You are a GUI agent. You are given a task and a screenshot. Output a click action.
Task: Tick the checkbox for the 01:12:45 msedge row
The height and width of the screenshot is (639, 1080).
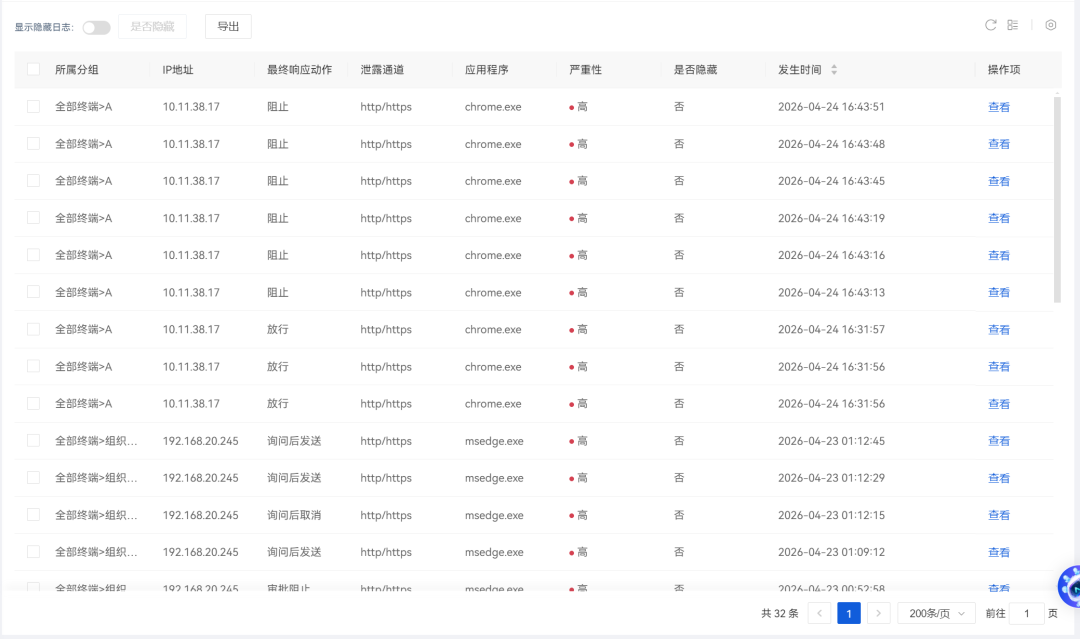(x=33, y=441)
